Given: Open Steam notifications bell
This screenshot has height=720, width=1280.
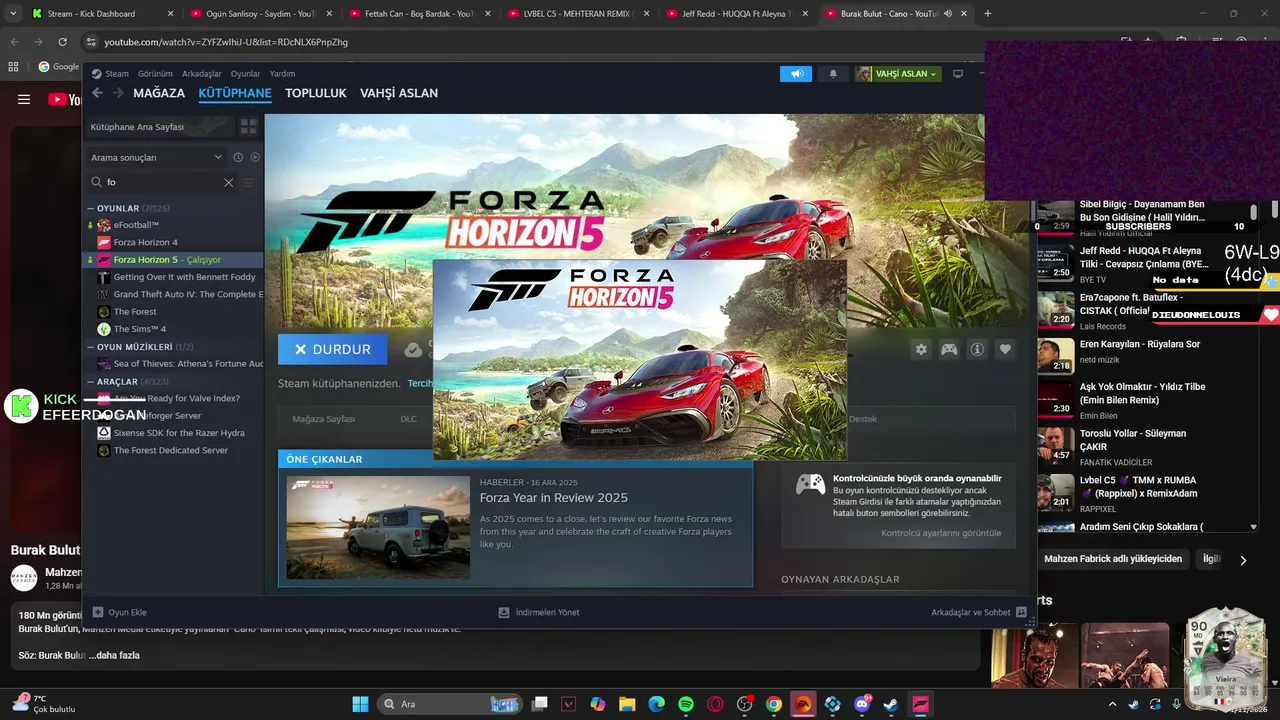Looking at the screenshot, I should [832, 74].
